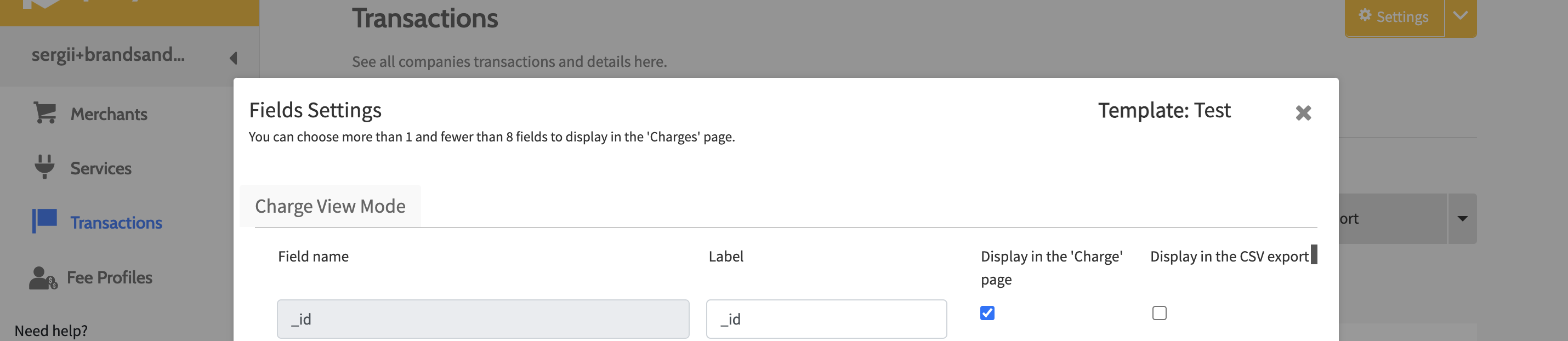The image size is (1568, 341).
Task: Click the Merchants shopping cart icon
Action: click(x=44, y=113)
